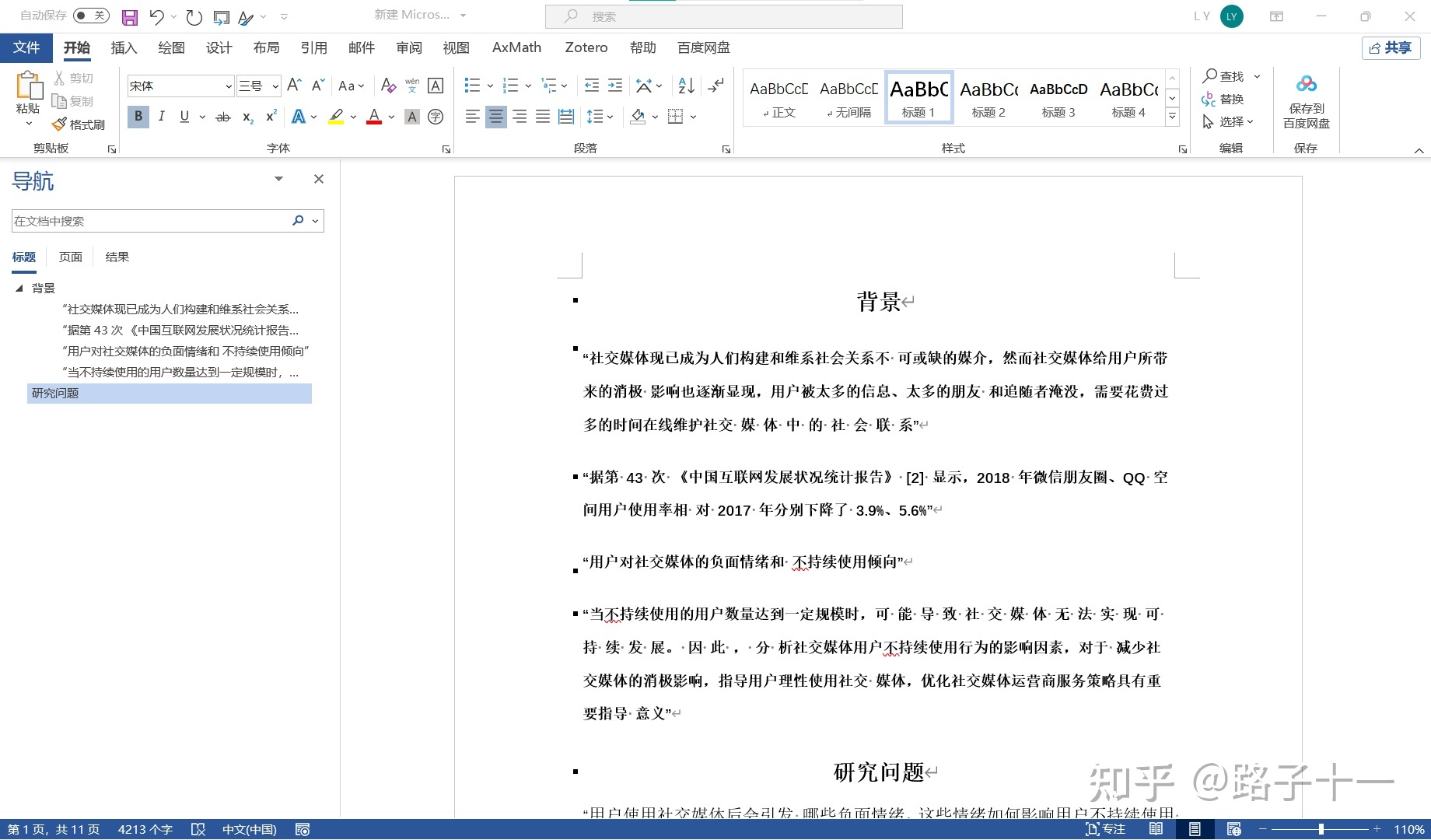Close the navigation pane
The image size is (1431, 840).
318,179
